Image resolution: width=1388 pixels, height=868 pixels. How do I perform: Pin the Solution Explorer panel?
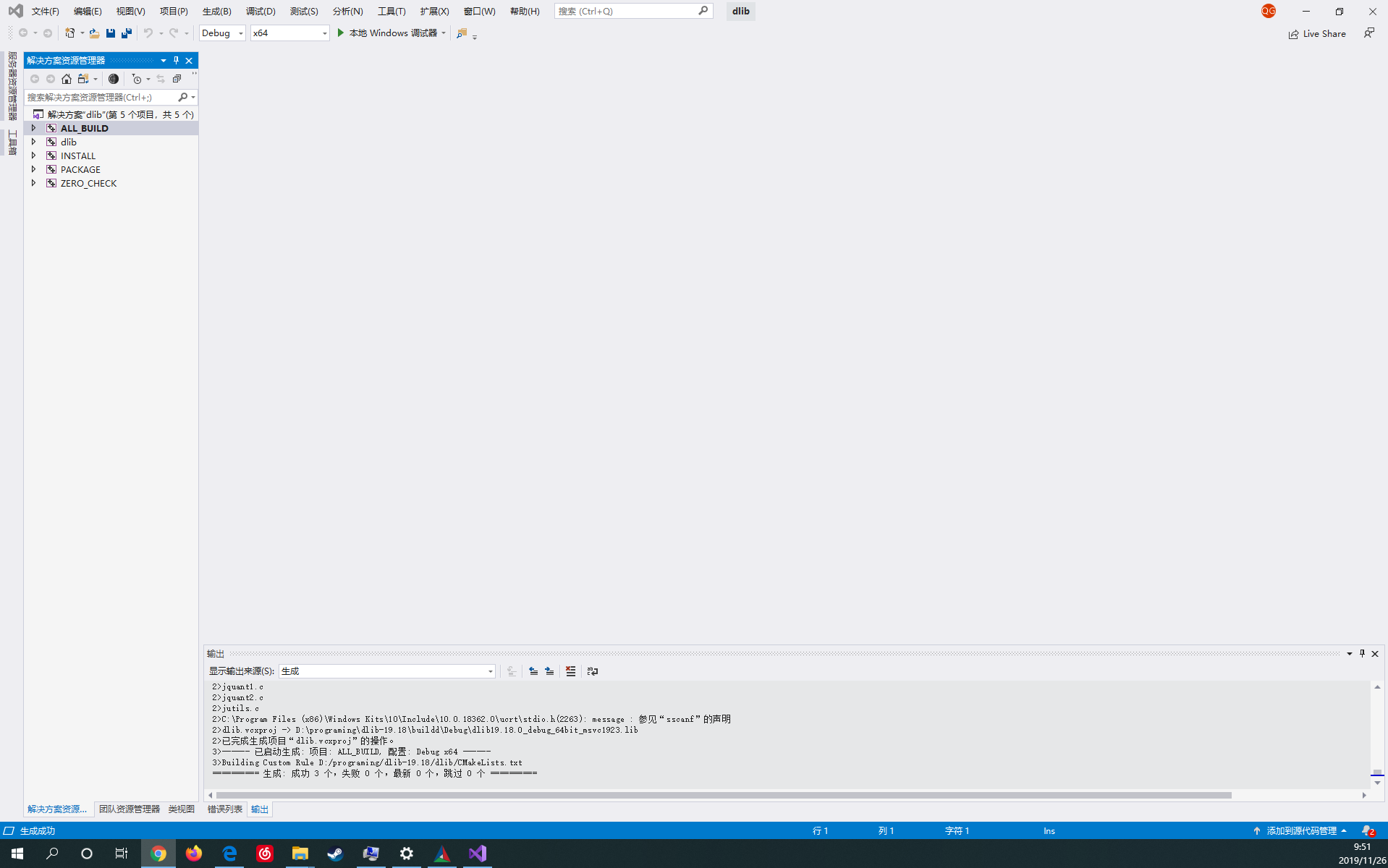point(175,60)
